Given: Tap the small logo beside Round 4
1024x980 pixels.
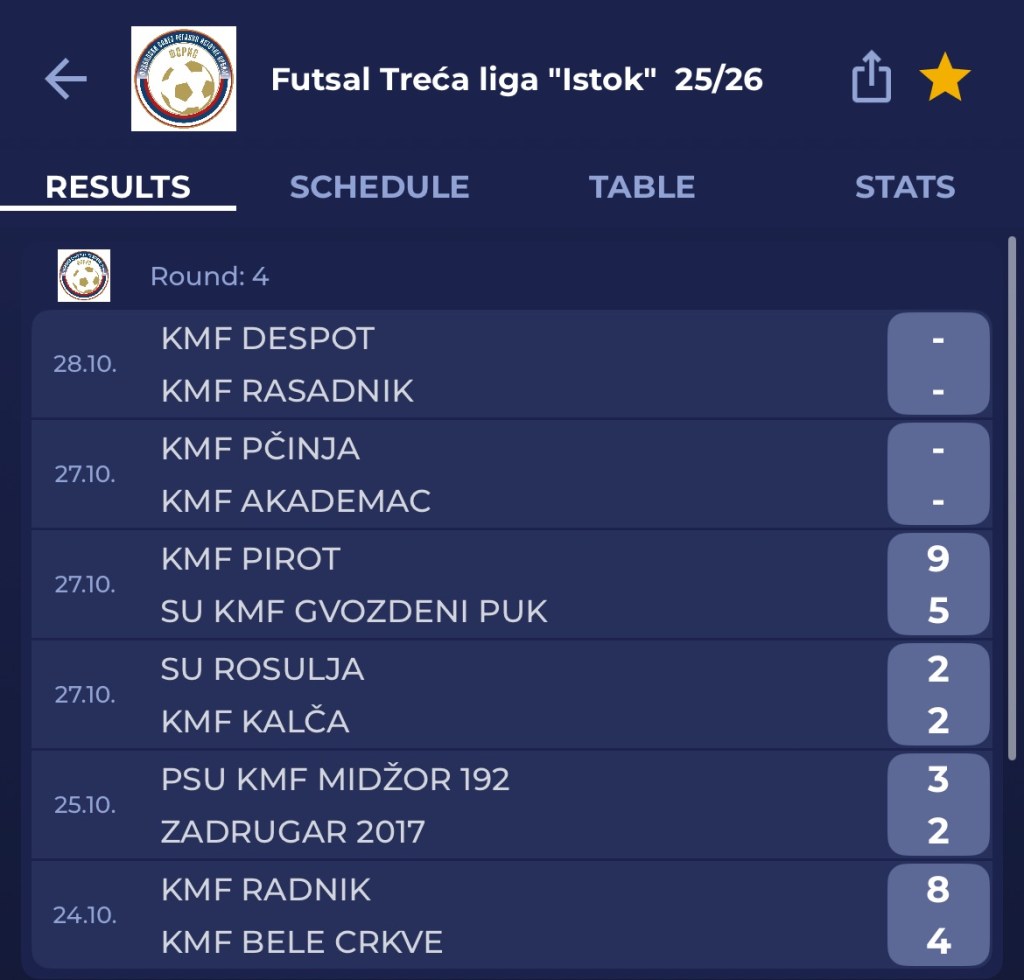Looking at the screenshot, I should pyautogui.click(x=84, y=276).
